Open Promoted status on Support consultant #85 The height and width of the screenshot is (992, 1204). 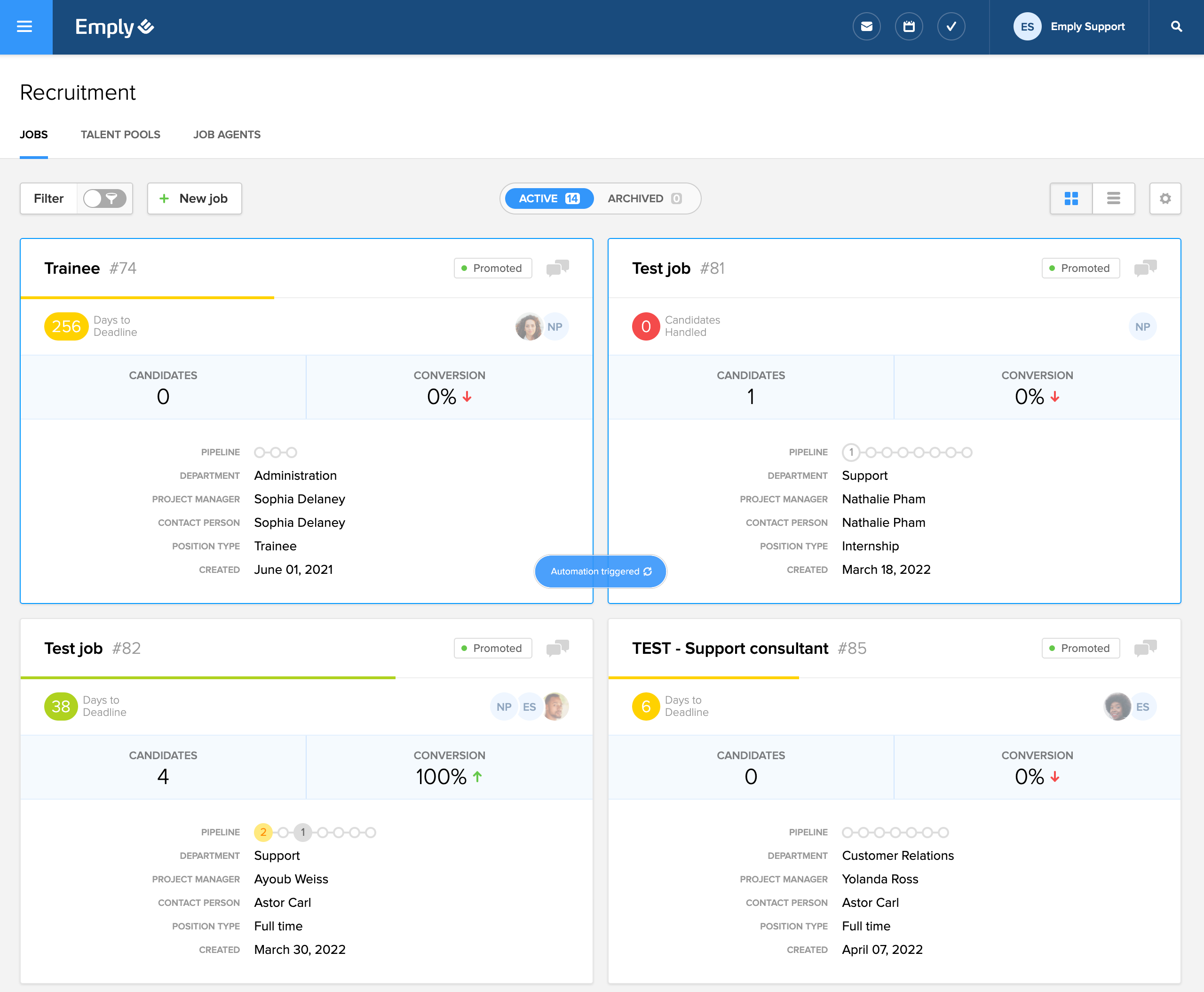1080,648
